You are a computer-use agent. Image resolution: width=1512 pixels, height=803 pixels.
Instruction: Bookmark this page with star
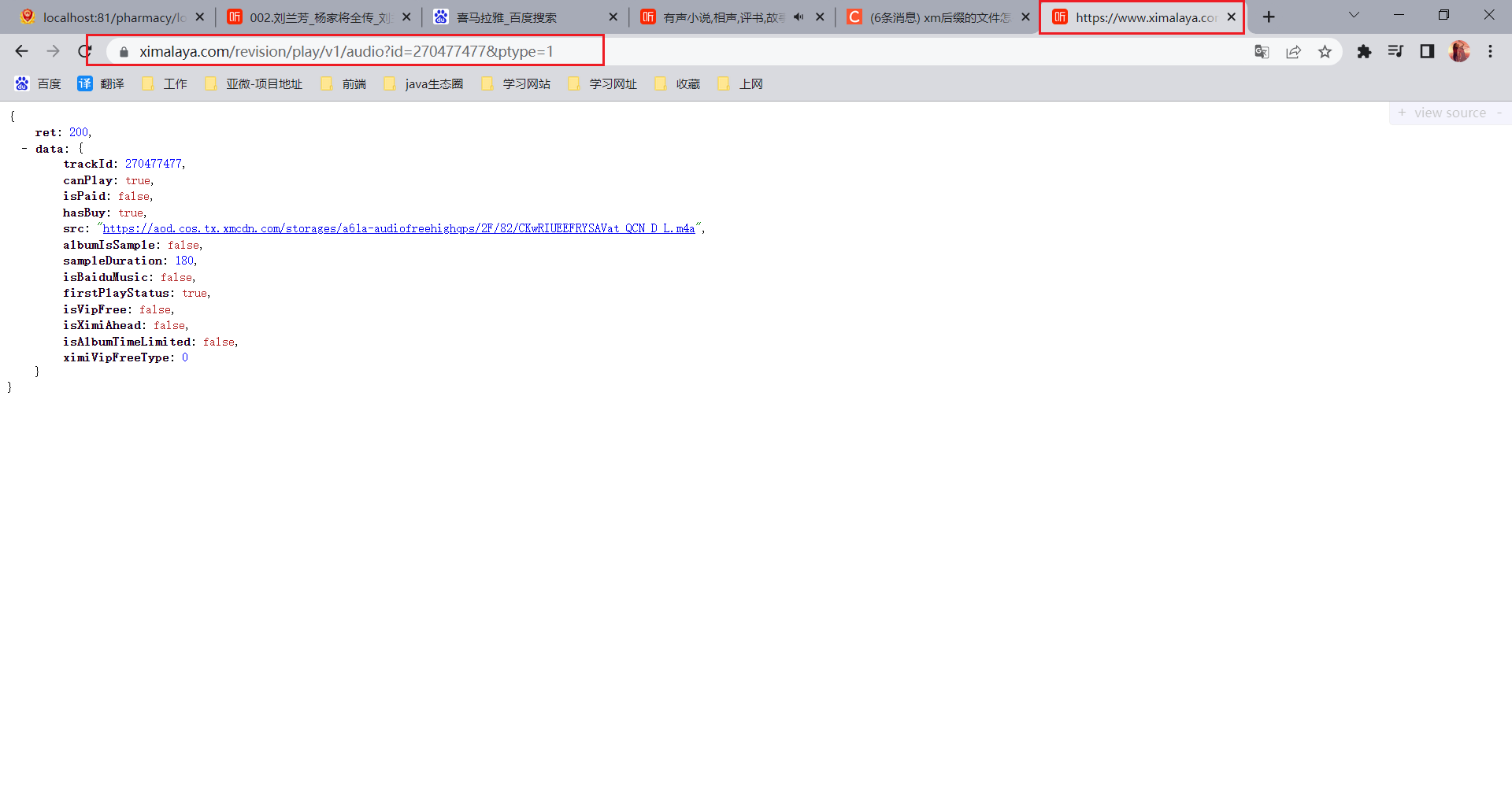(1325, 52)
